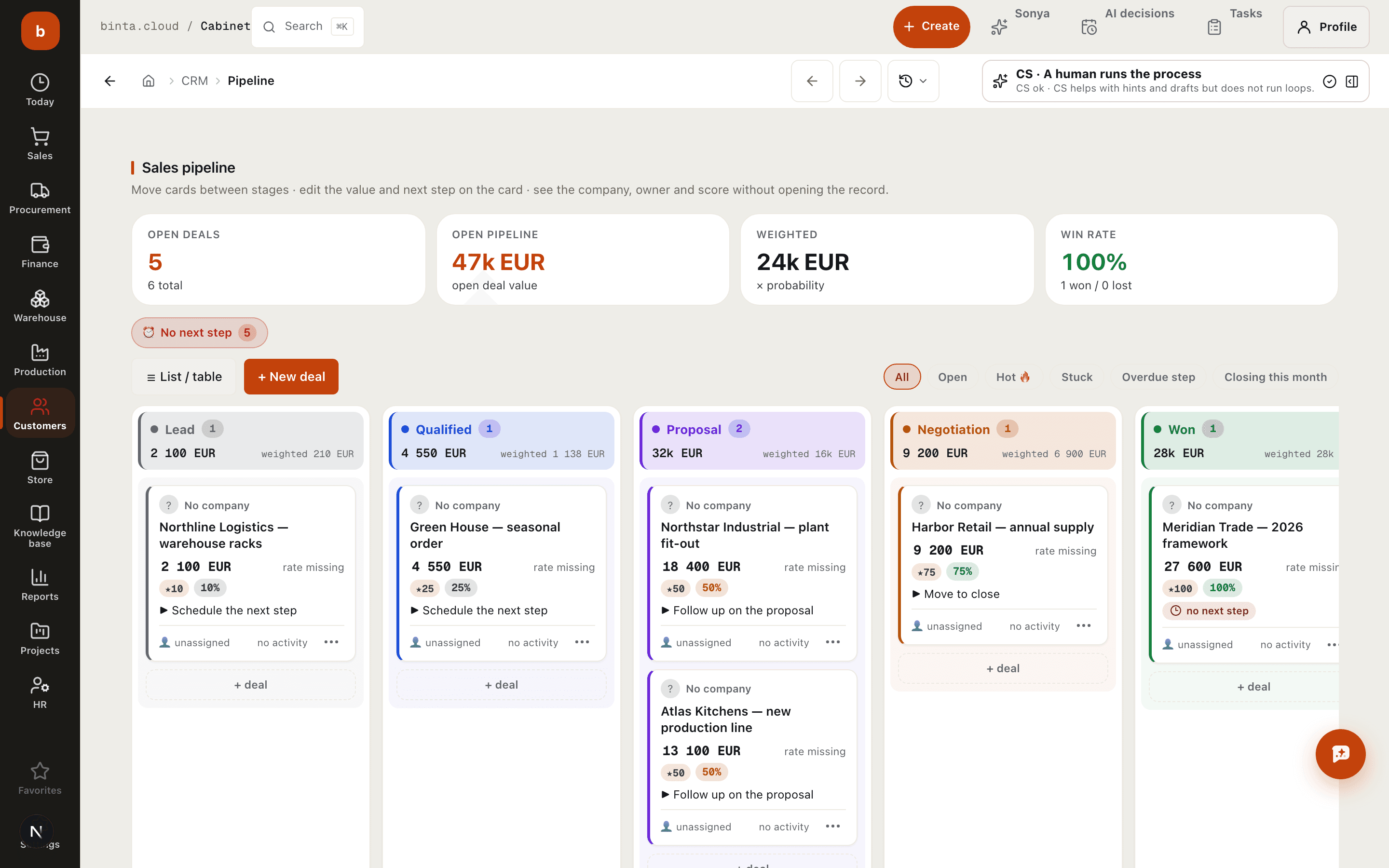The width and height of the screenshot is (1389, 868).
Task: Toggle the CS side panel icon
Action: (1352, 81)
